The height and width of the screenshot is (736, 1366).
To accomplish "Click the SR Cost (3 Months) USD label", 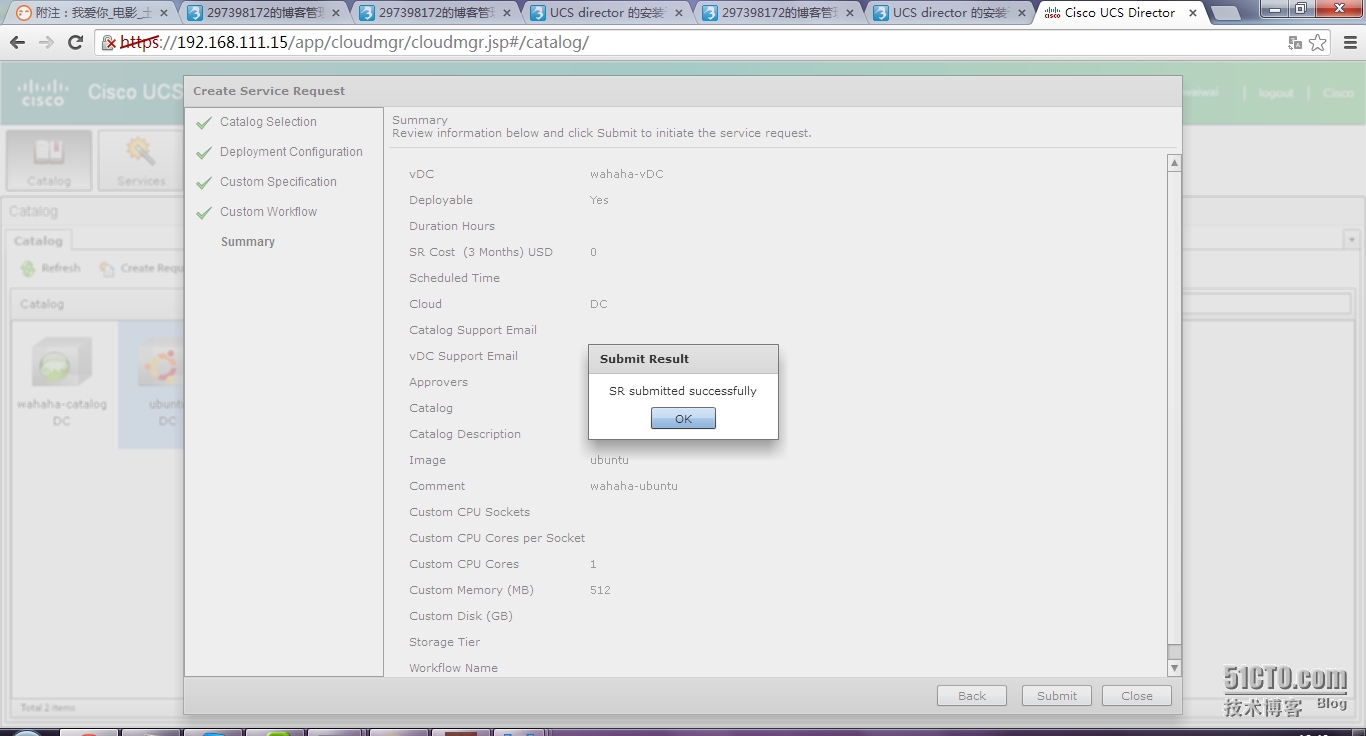I will coord(481,252).
